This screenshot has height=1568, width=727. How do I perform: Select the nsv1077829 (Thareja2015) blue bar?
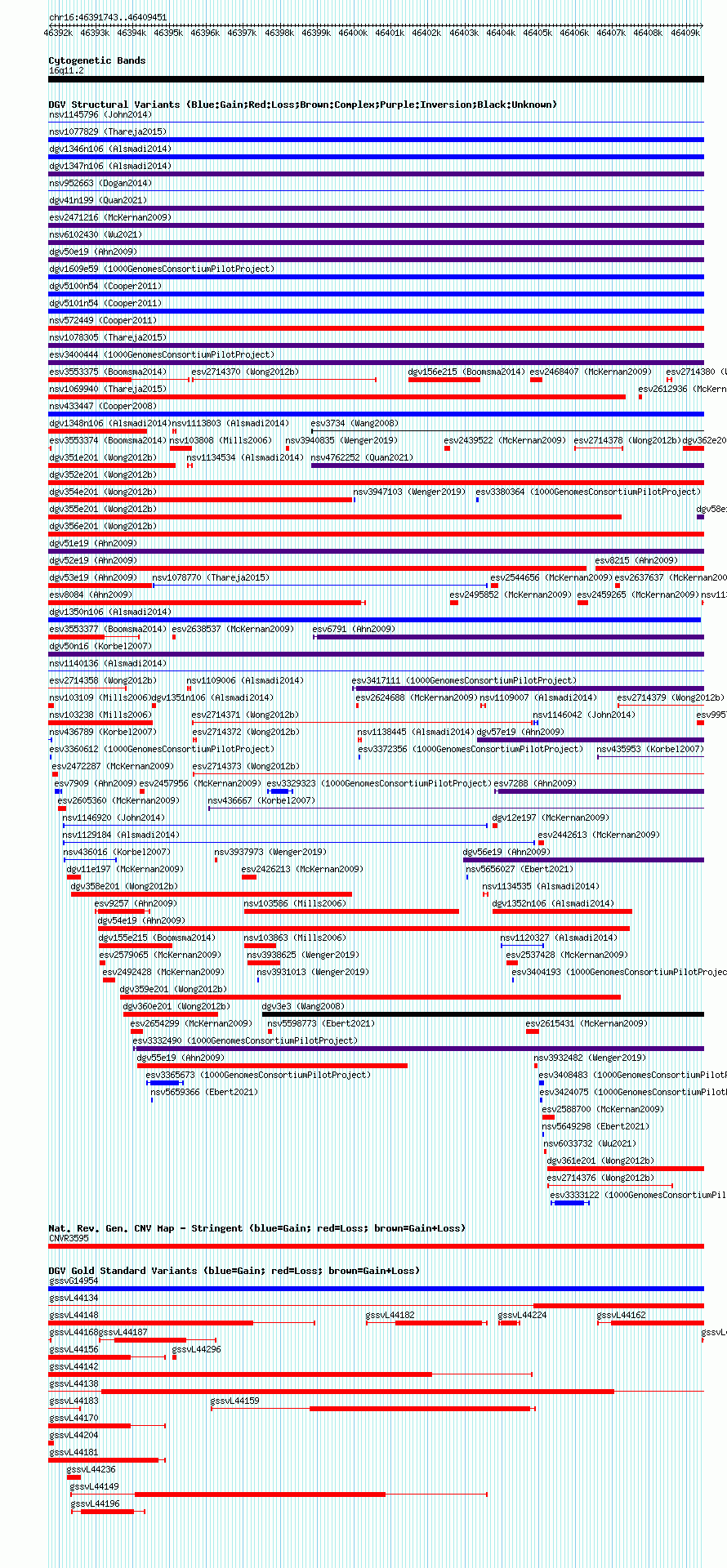pos(376,140)
